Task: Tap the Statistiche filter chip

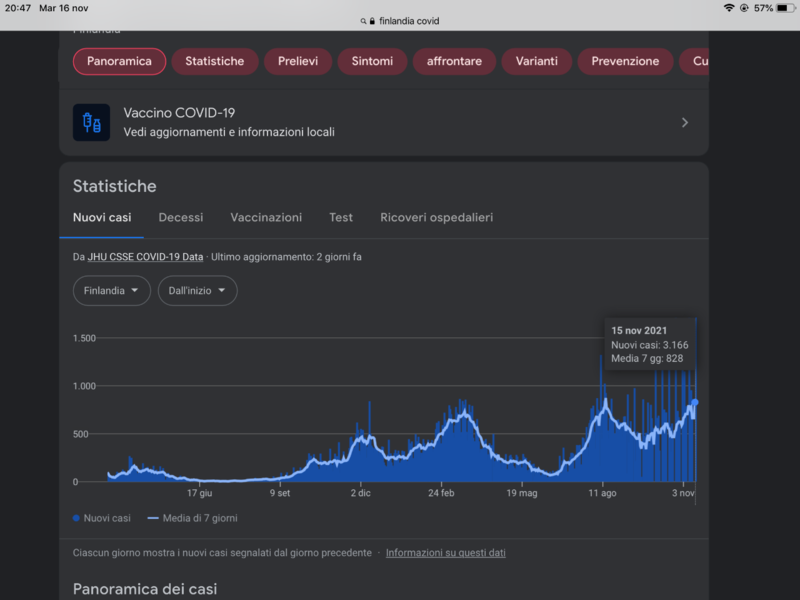Action: [214, 61]
